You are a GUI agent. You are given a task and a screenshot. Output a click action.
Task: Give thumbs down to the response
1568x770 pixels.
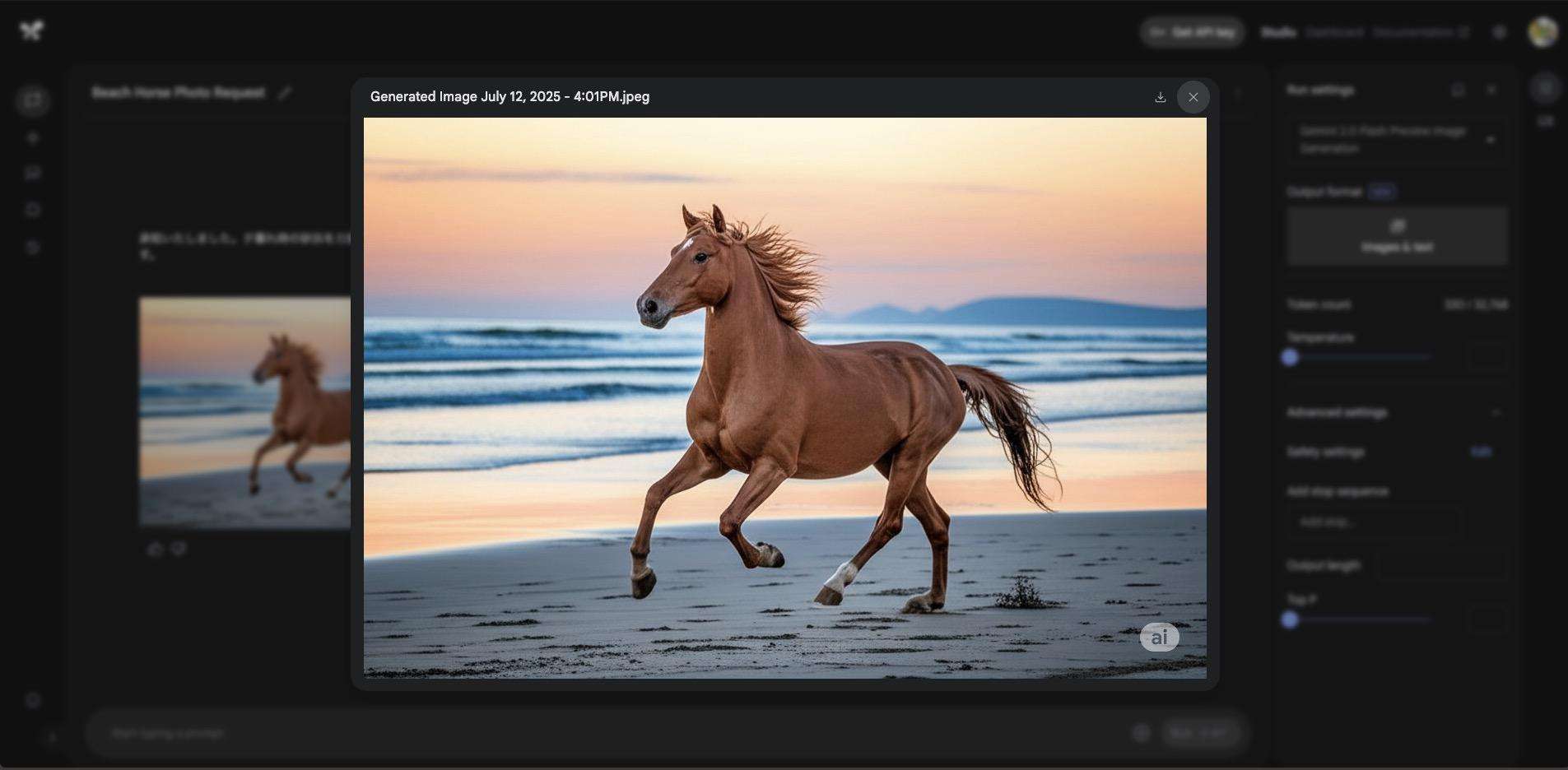point(179,549)
